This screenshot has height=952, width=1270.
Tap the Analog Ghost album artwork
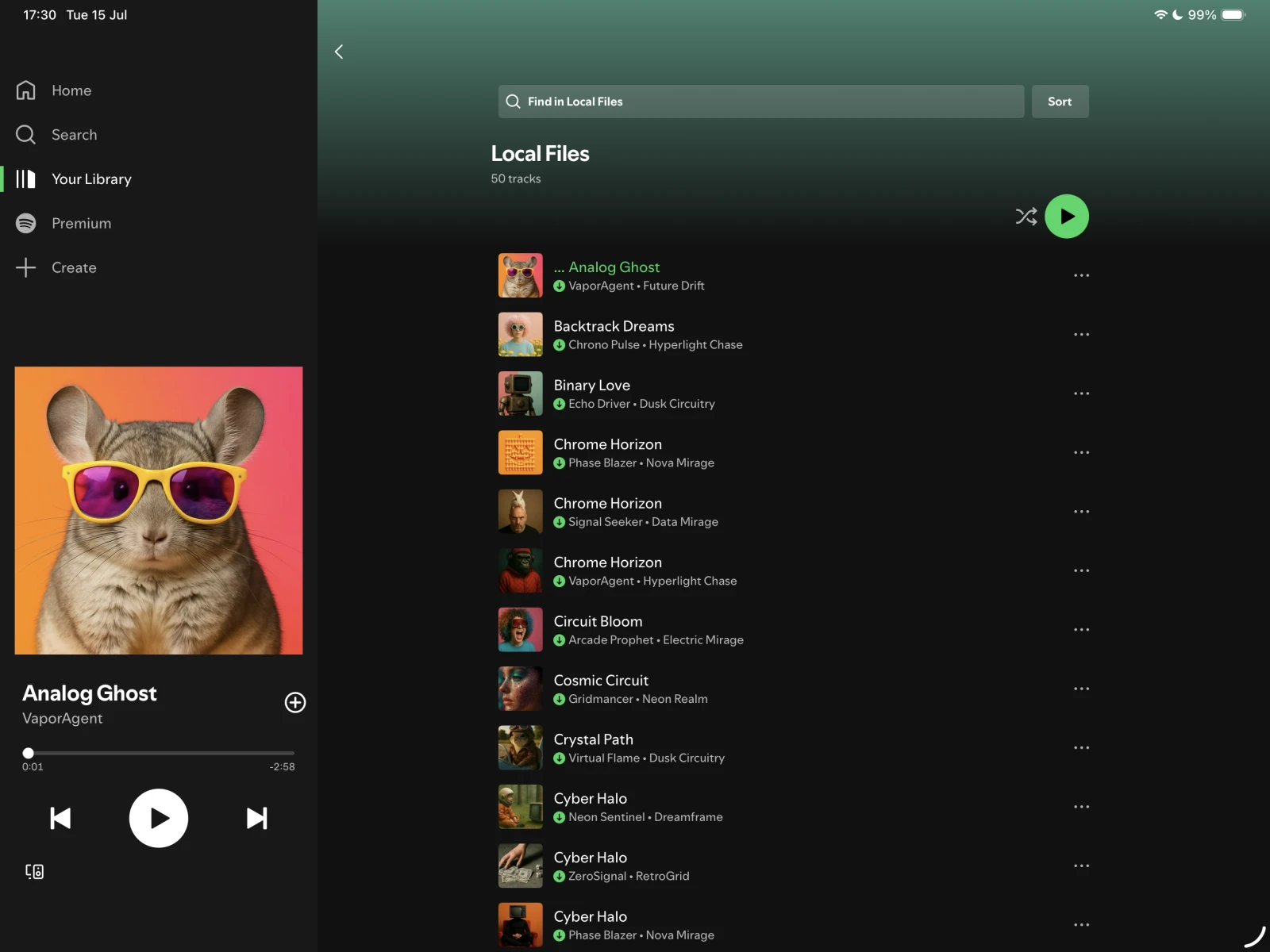159,510
